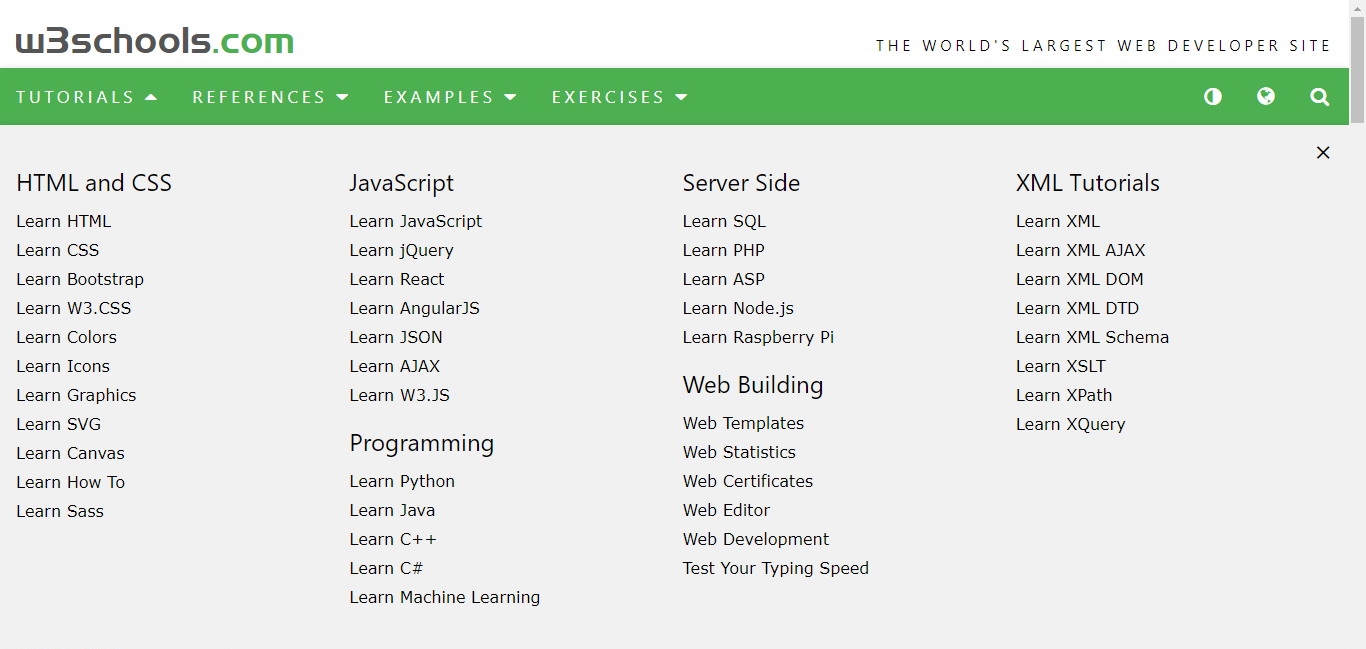
Task: Open Learn XML tutorial
Action: [x=1058, y=221]
